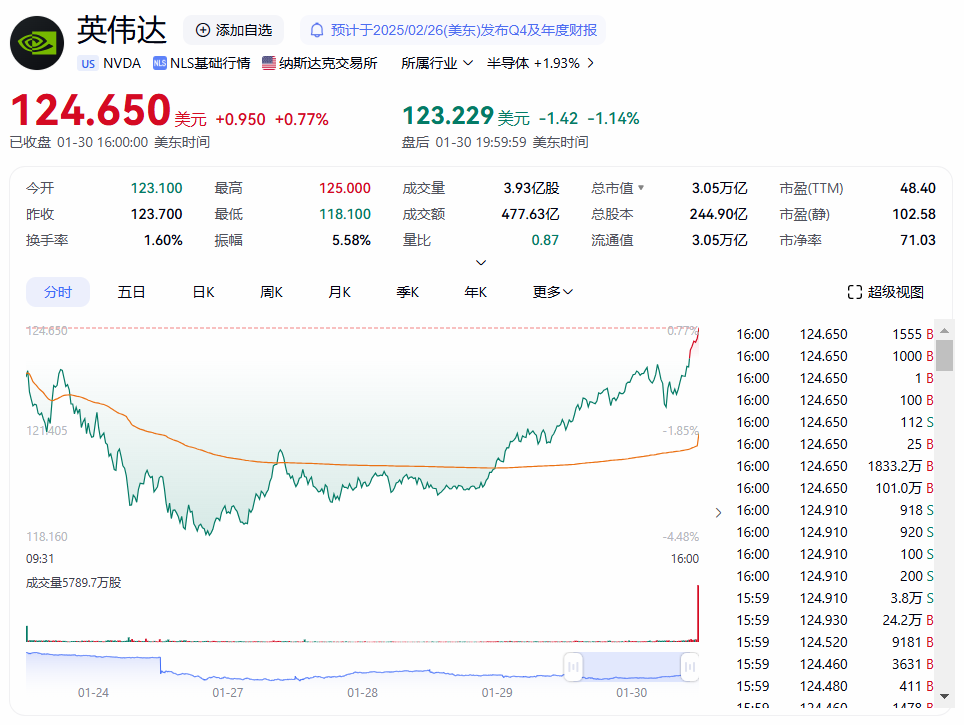Click the NVDA ticker symbol
This screenshot has height=725, width=964.
(122, 63)
